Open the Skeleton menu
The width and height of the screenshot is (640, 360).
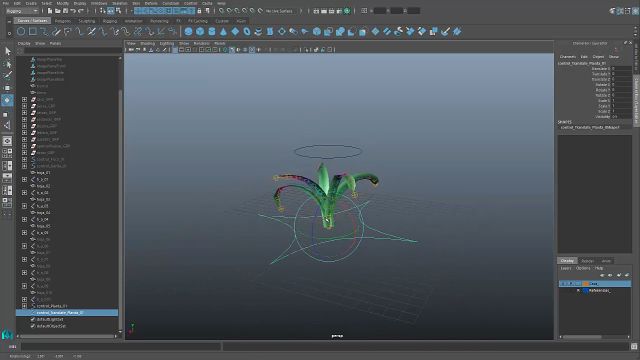pyautogui.click(x=120, y=3)
